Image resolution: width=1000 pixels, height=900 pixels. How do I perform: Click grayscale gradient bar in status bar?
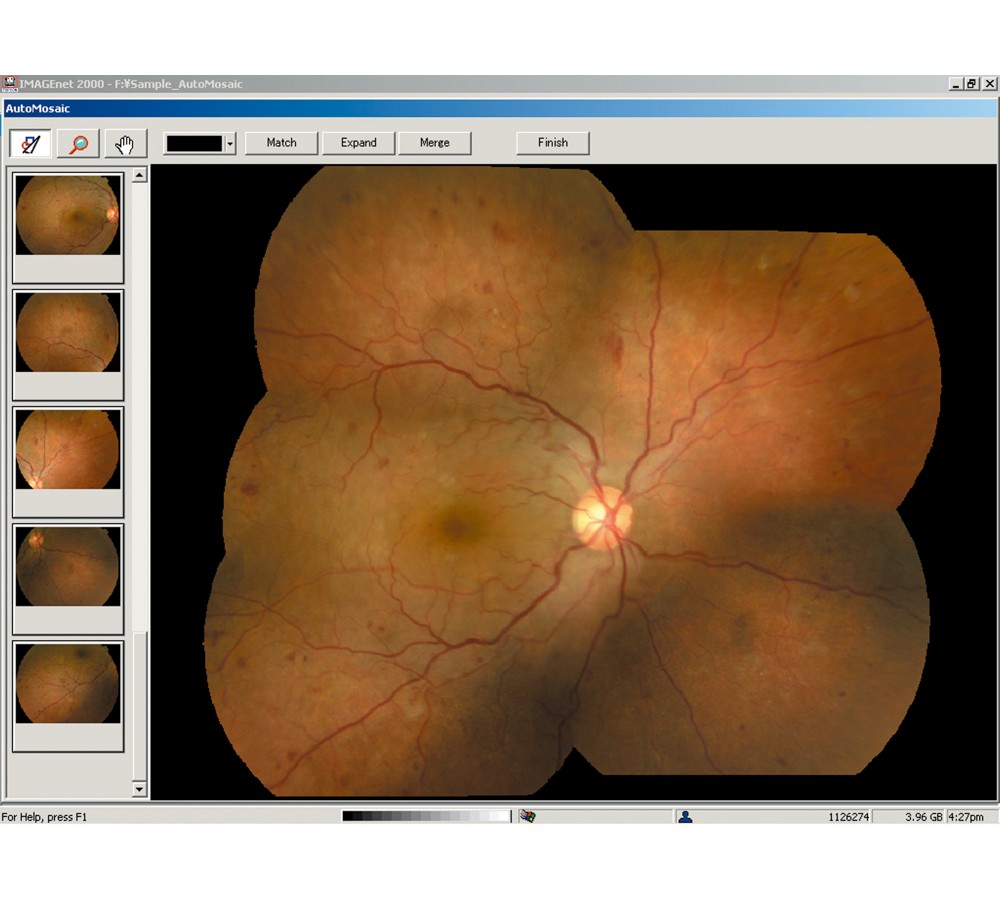coord(426,816)
